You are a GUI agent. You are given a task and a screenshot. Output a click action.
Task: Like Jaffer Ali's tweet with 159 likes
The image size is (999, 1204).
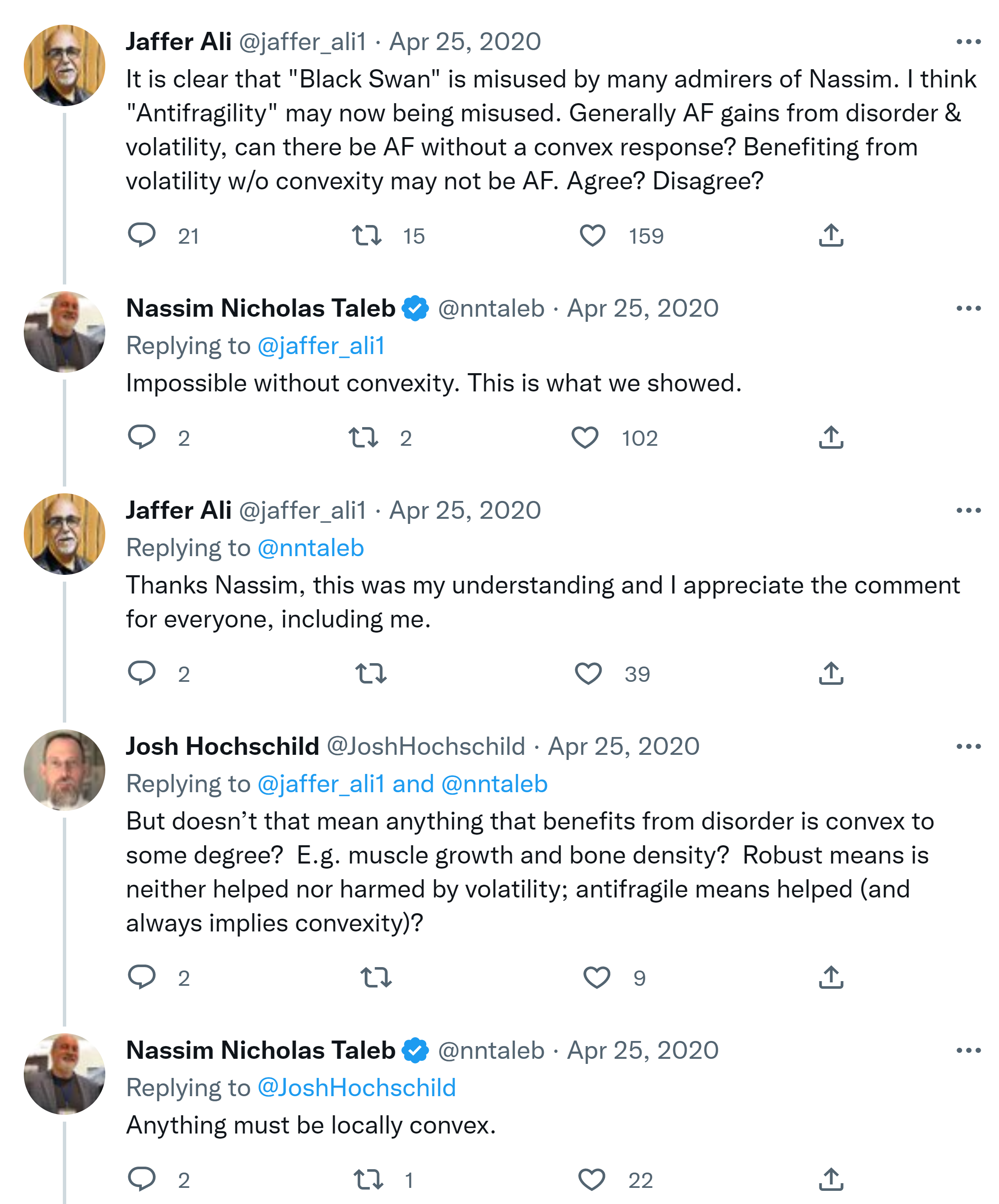coord(592,235)
